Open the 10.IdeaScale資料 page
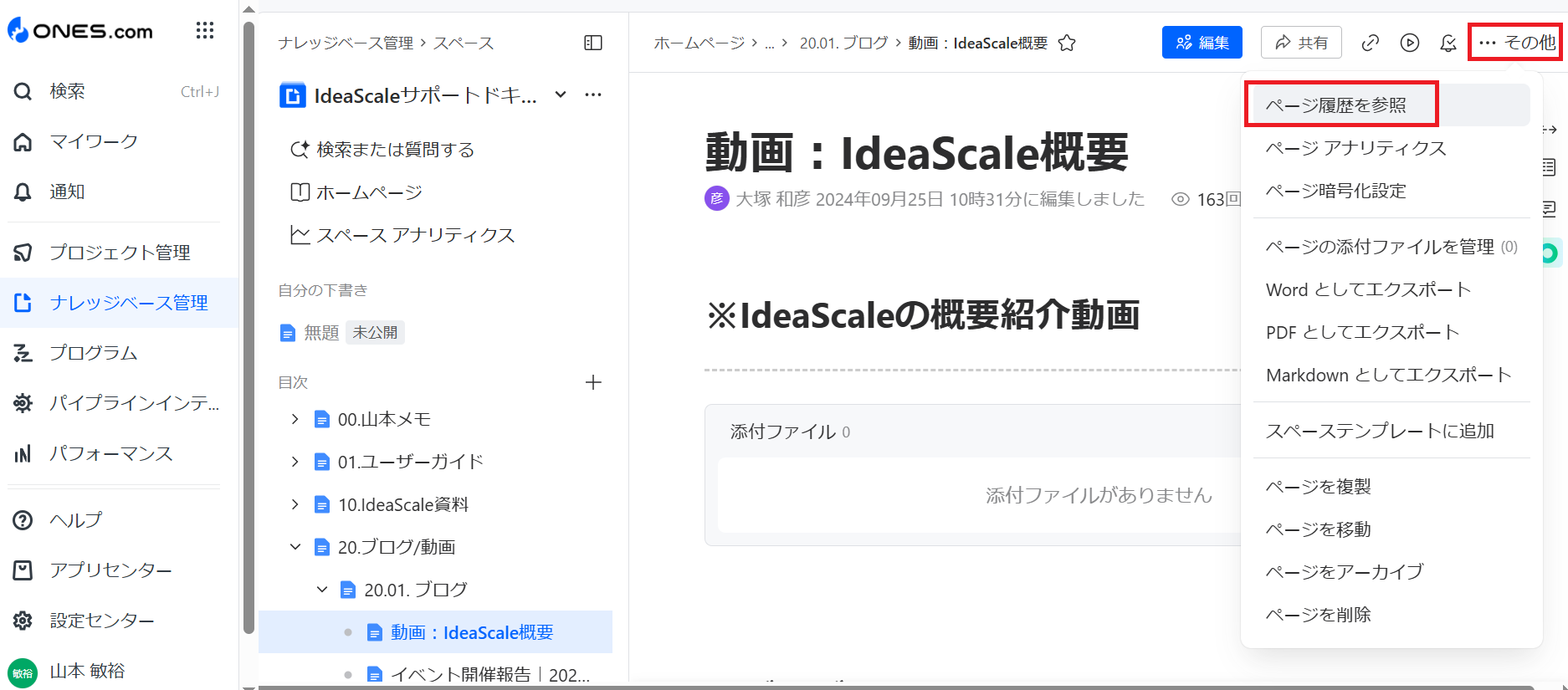 (x=403, y=504)
